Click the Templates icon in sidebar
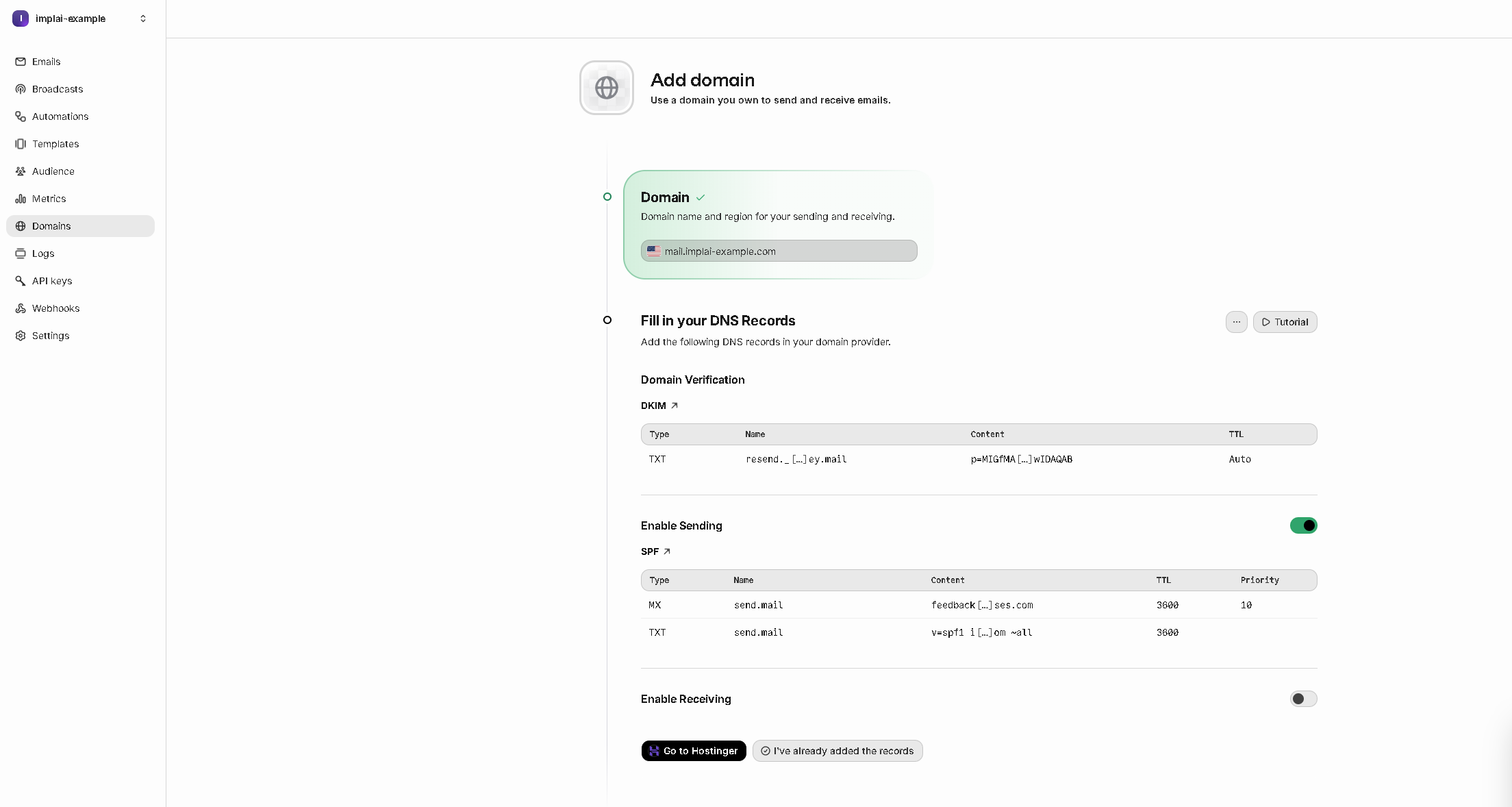Screen dimensions: 1512x807 point(21,144)
